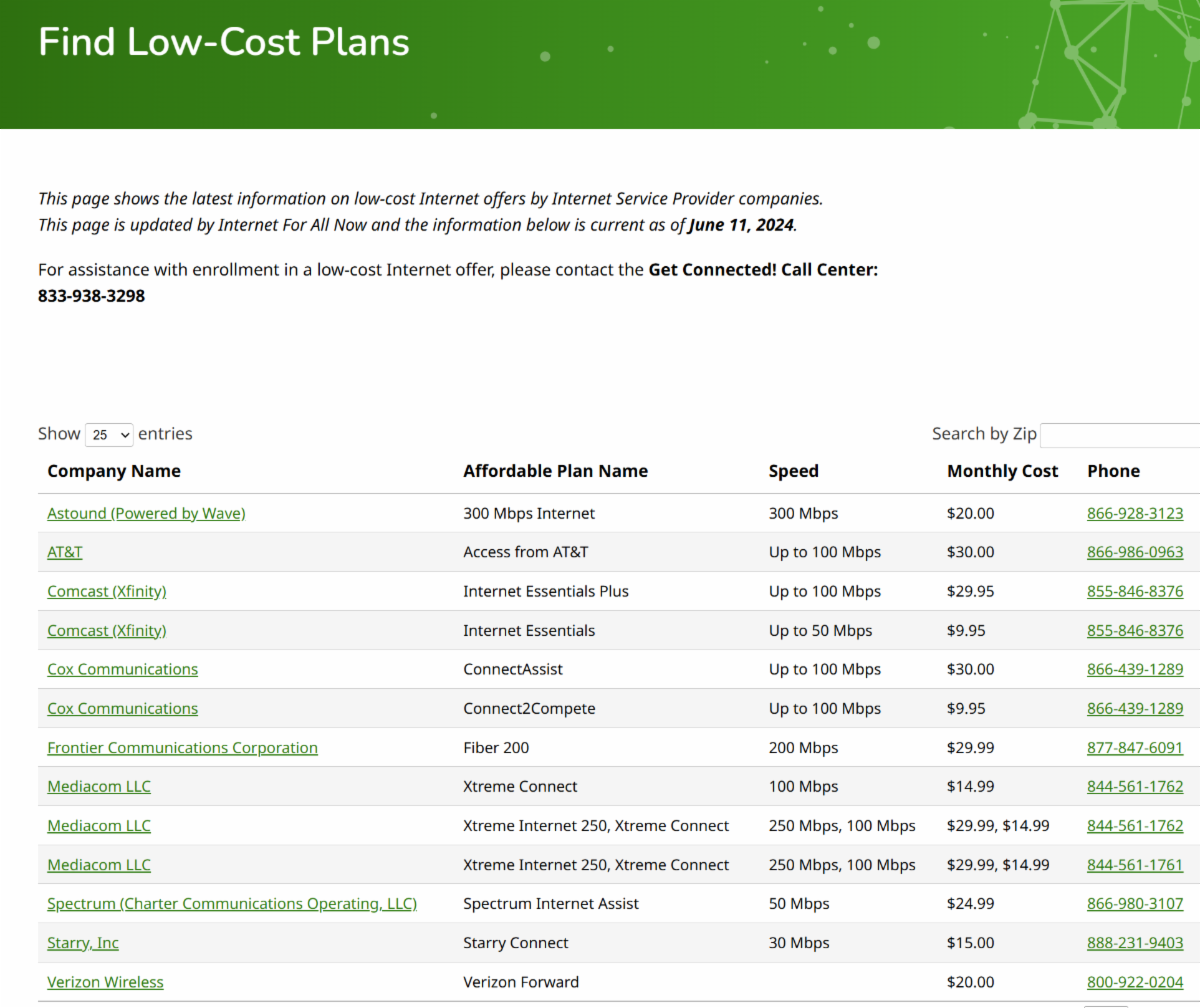Open the Show entries dropdown

tap(109, 435)
